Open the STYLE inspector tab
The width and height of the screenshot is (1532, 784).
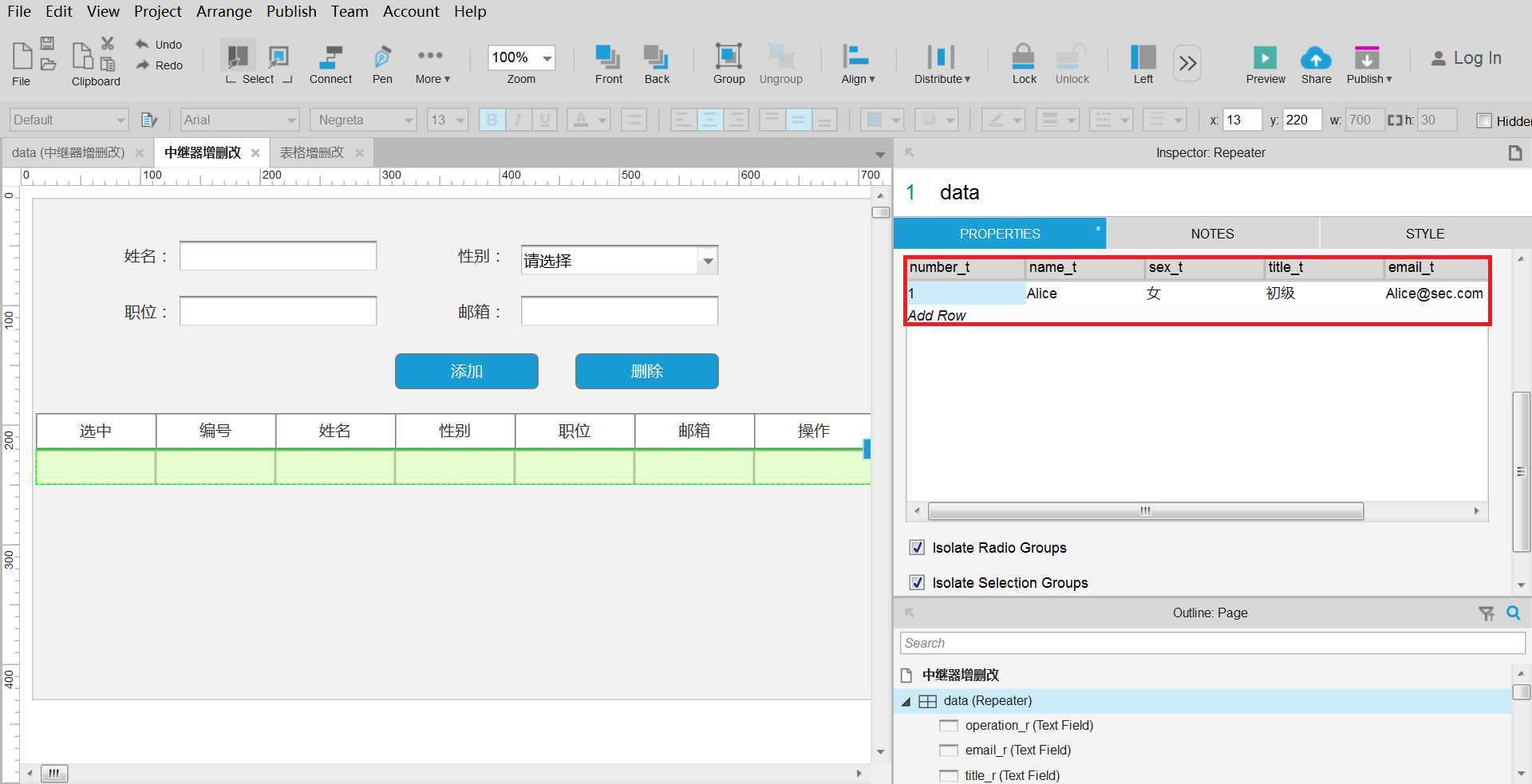1425,234
